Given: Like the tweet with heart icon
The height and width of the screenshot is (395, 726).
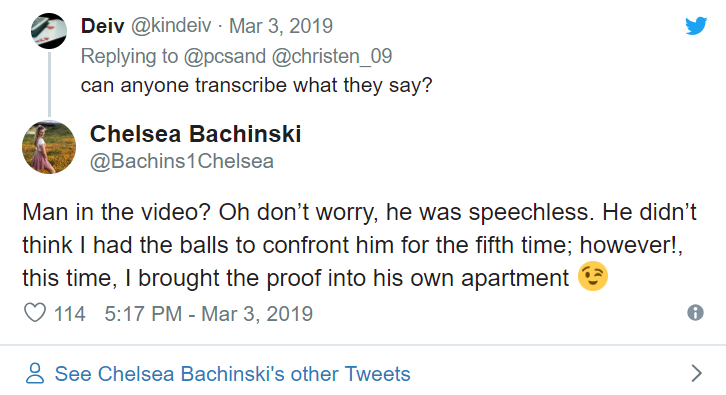Looking at the screenshot, I should [35, 313].
